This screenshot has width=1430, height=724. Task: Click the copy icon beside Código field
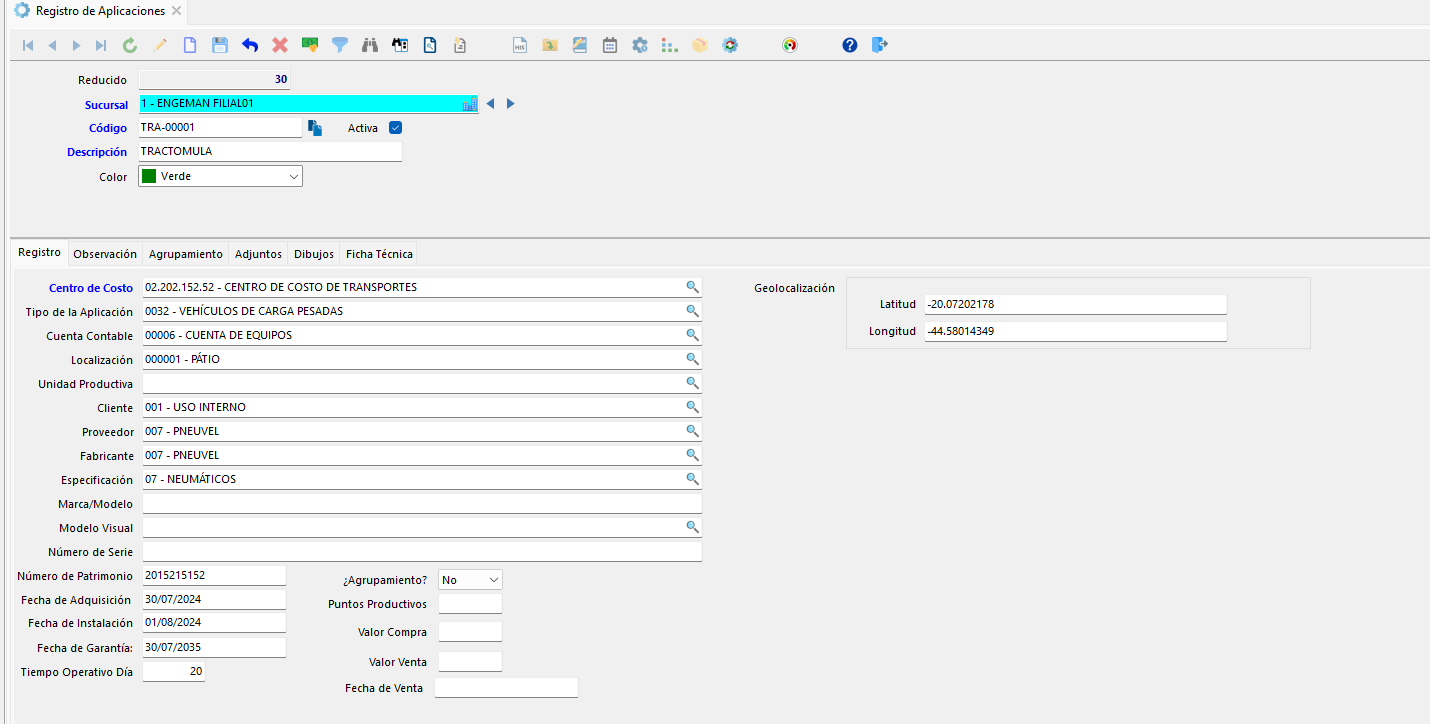point(315,128)
